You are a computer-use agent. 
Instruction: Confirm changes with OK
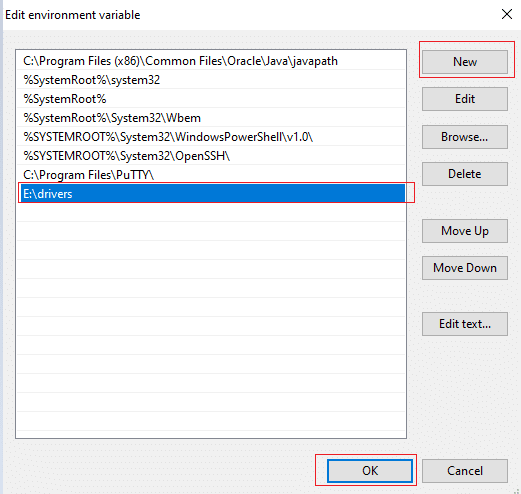(x=370, y=471)
